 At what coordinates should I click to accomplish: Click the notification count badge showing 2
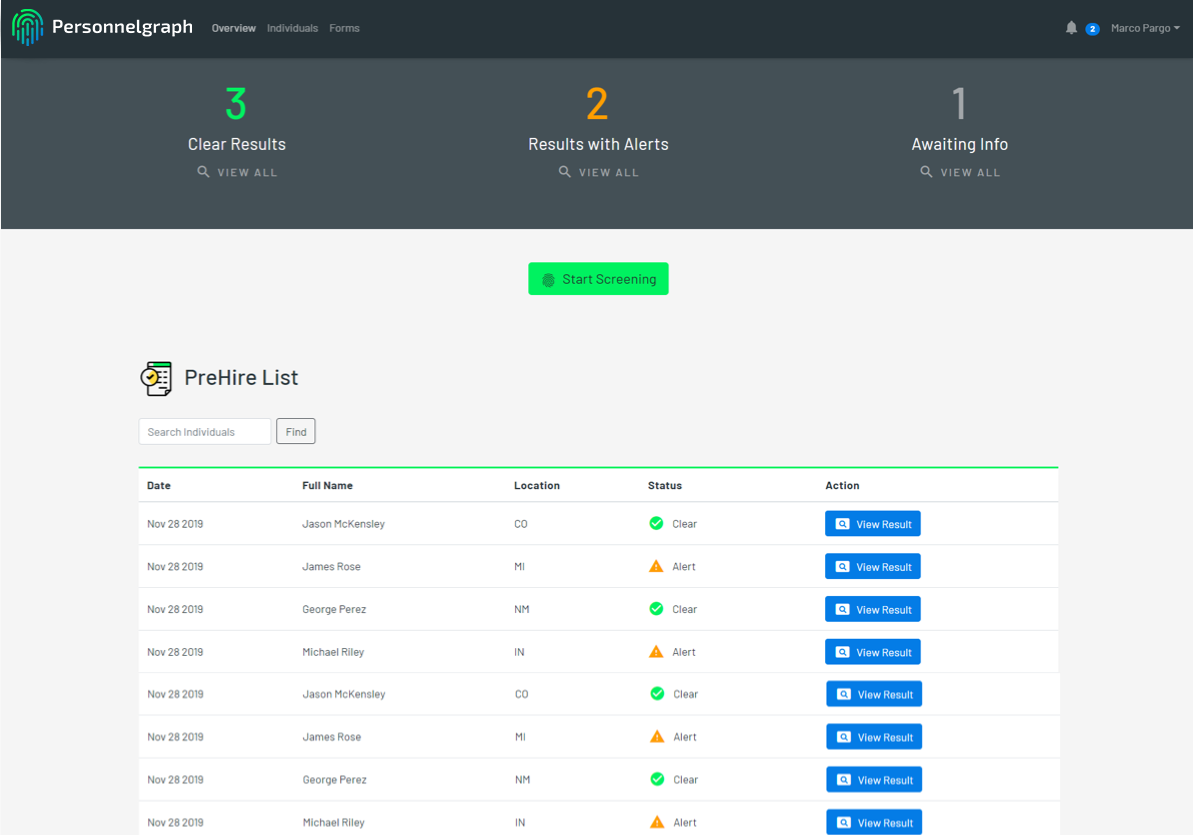click(x=1092, y=29)
